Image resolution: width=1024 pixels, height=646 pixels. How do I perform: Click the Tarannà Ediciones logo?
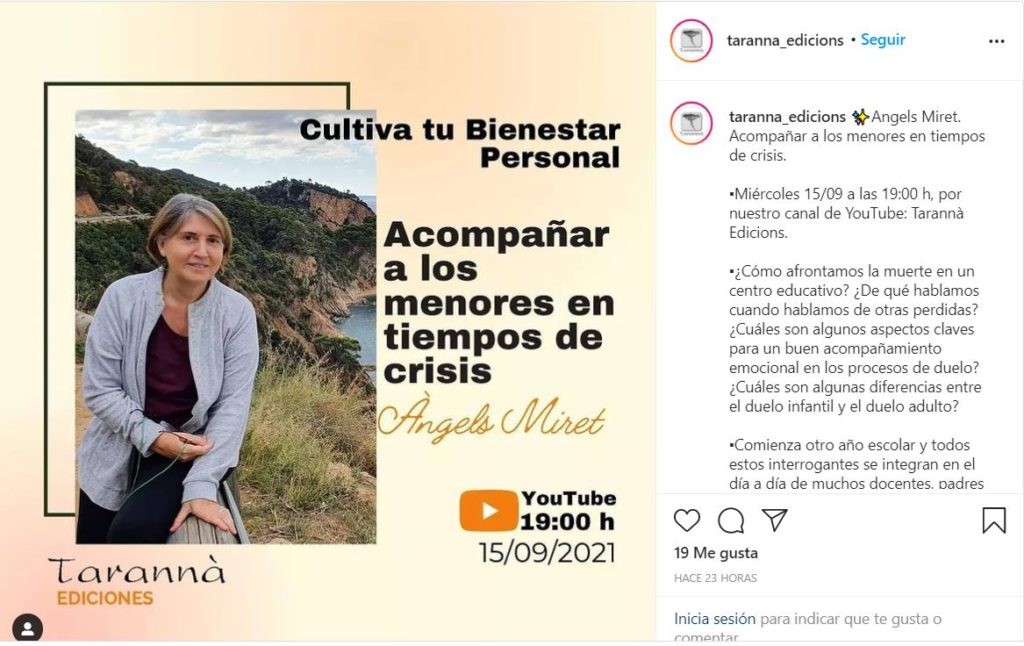(136, 581)
